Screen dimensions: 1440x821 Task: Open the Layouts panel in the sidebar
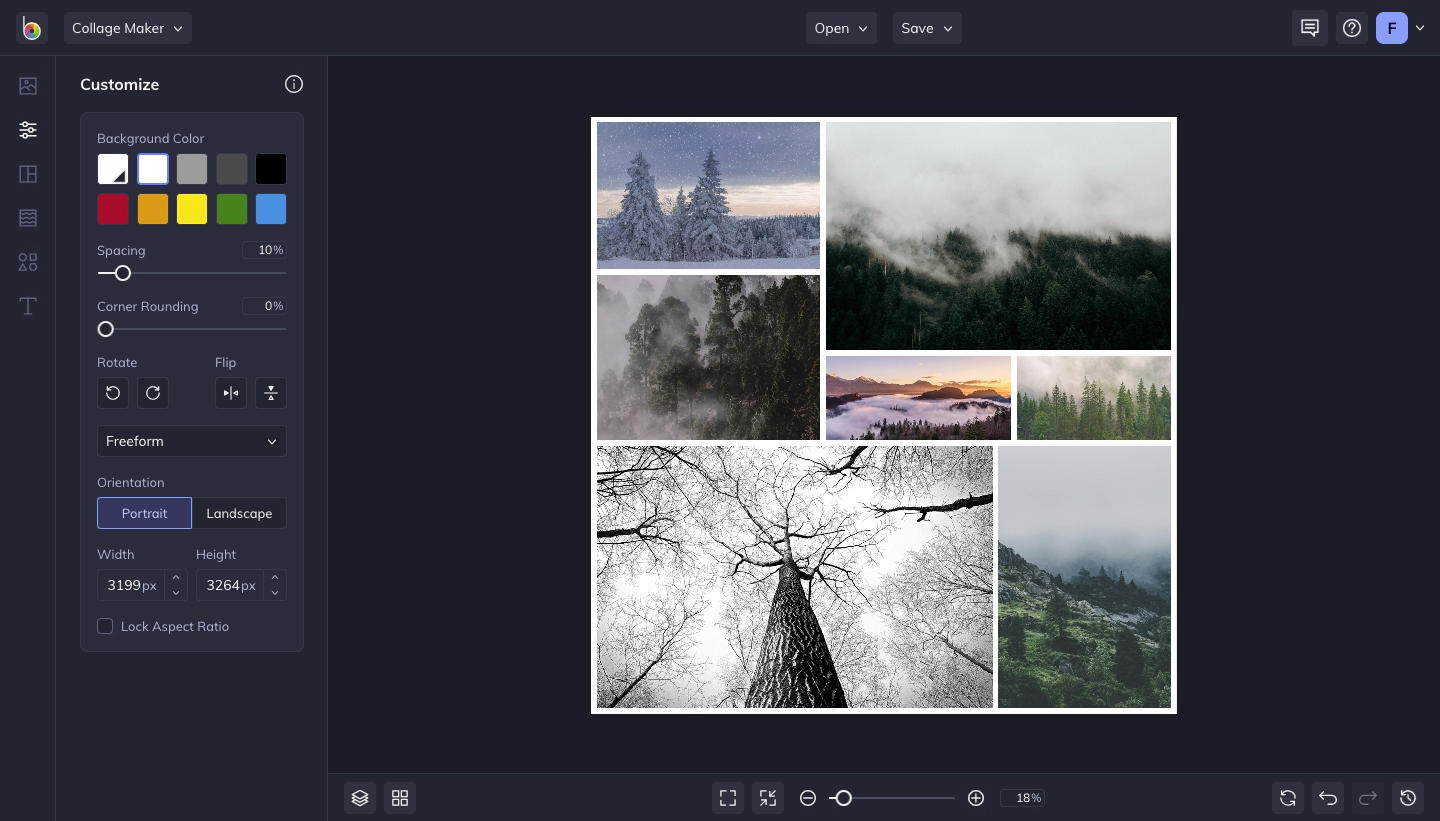tap(28, 174)
